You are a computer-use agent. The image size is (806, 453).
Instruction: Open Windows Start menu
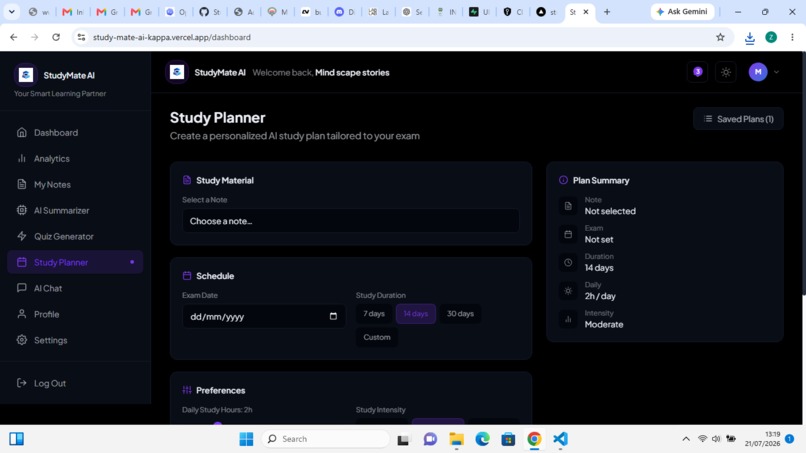(x=246, y=439)
